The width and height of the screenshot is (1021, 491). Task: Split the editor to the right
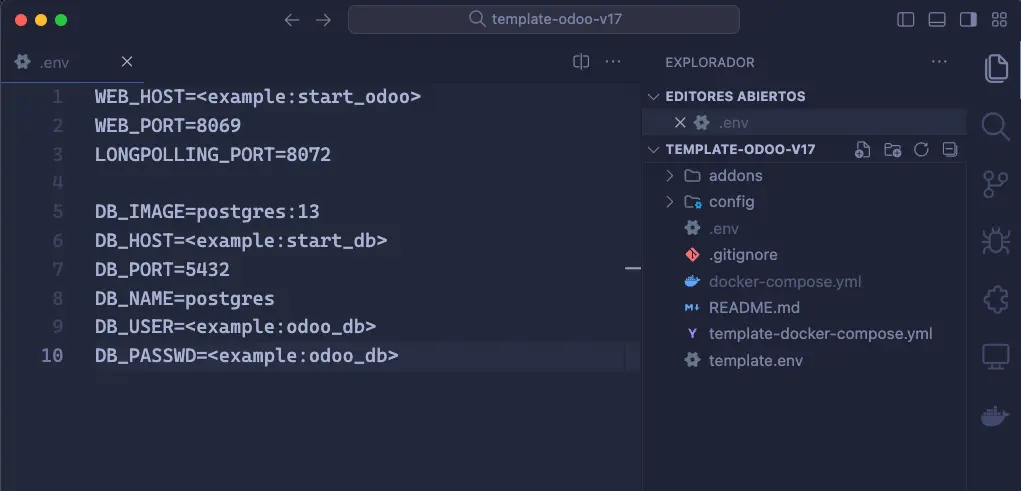pos(581,62)
